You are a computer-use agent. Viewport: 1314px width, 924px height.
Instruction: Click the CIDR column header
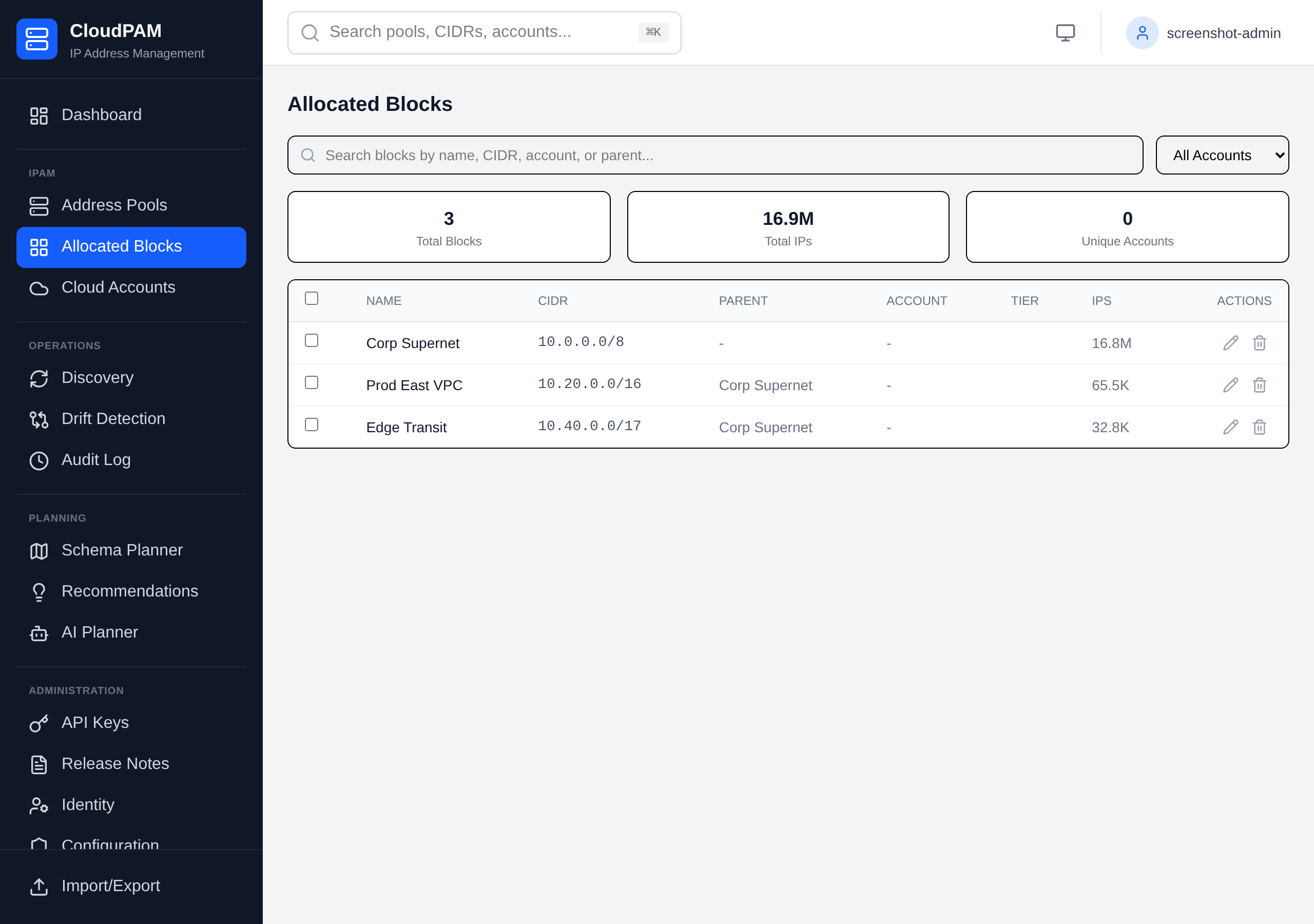[x=552, y=301]
